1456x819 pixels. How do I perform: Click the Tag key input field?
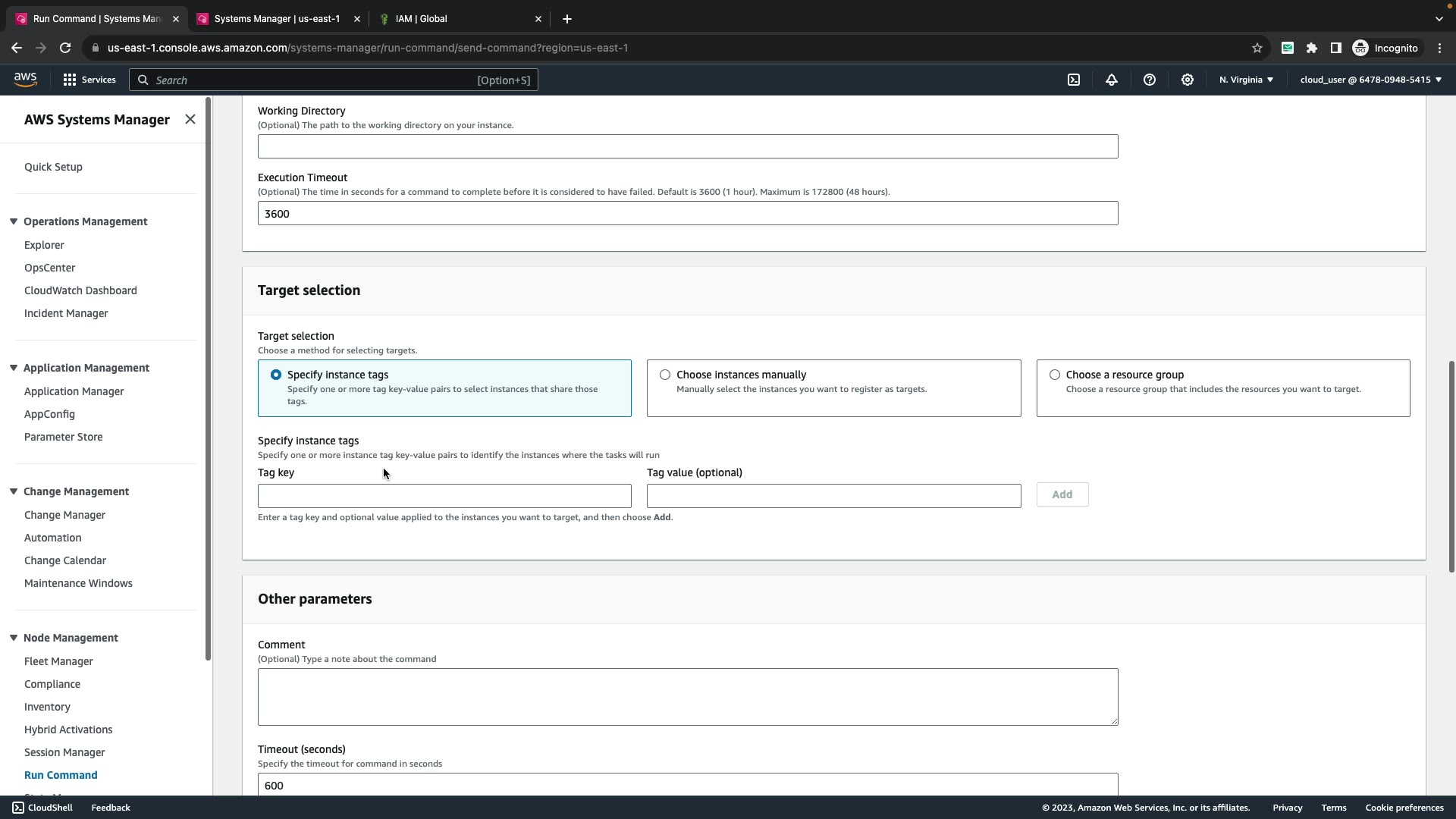click(444, 496)
